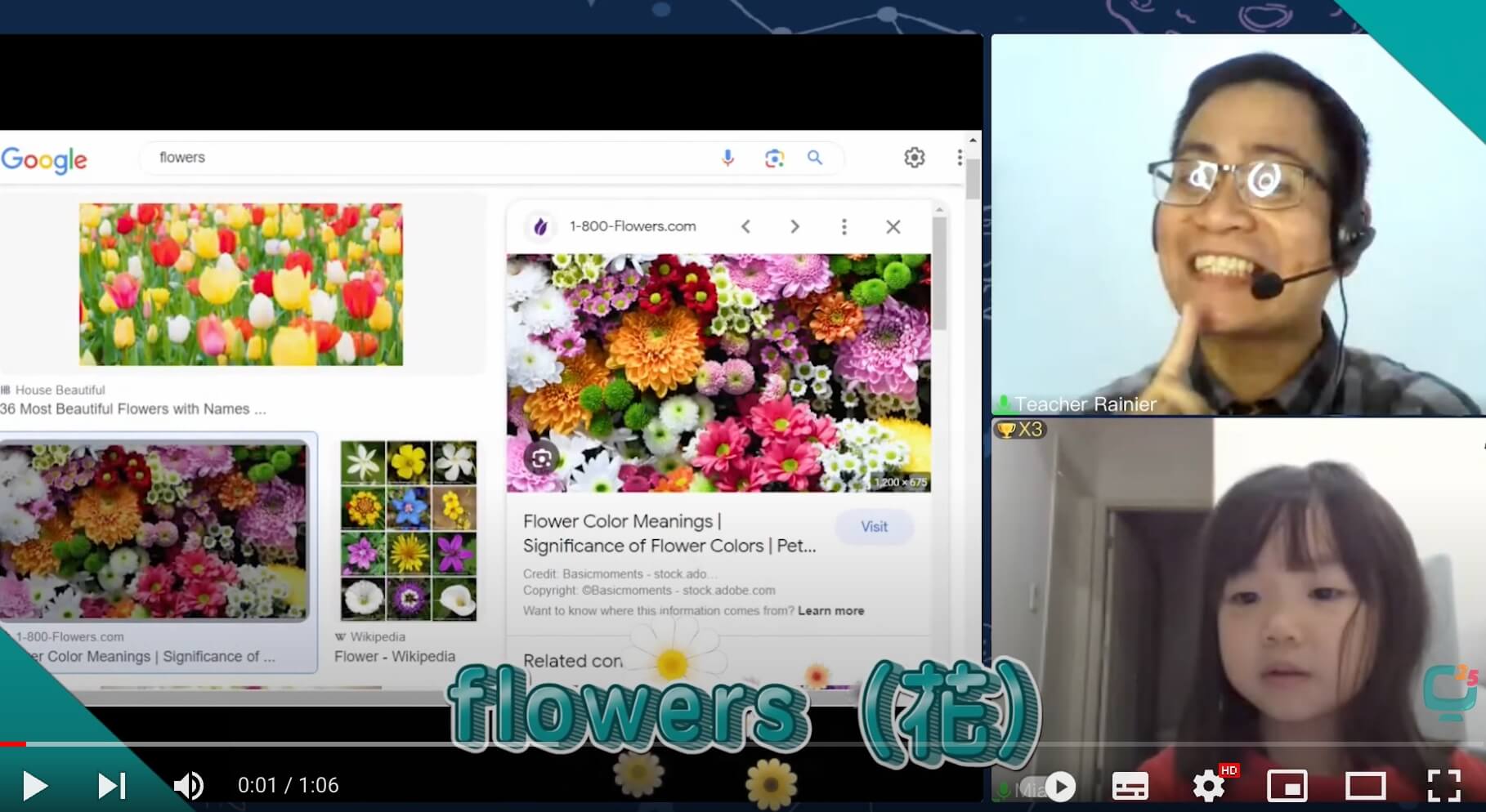Click the video progress bar

click(x=743, y=744)
